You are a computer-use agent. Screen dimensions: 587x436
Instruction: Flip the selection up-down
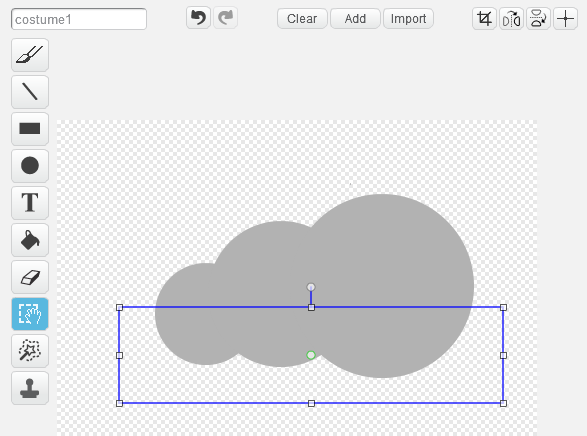tap(538, 18)
